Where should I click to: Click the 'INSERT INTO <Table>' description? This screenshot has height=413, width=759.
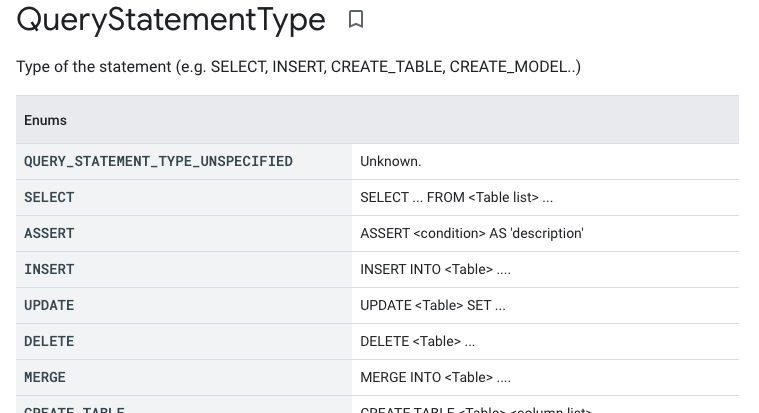pyautogui.click(x=435, y=269)
